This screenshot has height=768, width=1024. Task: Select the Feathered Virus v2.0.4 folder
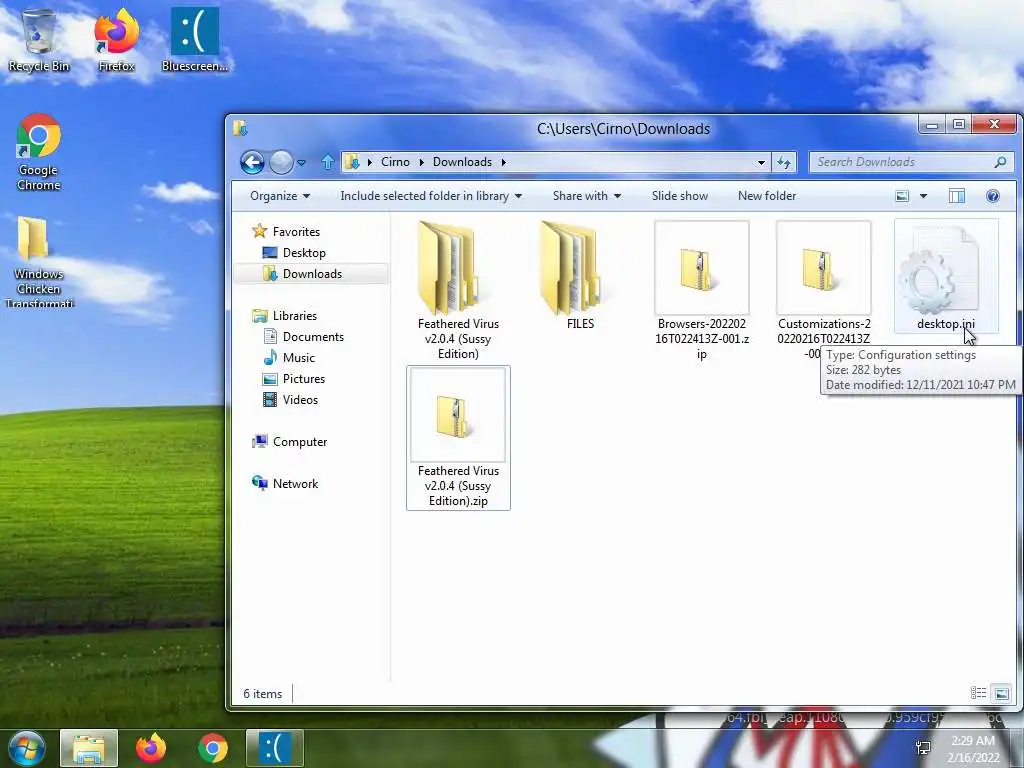click(458, 291)
